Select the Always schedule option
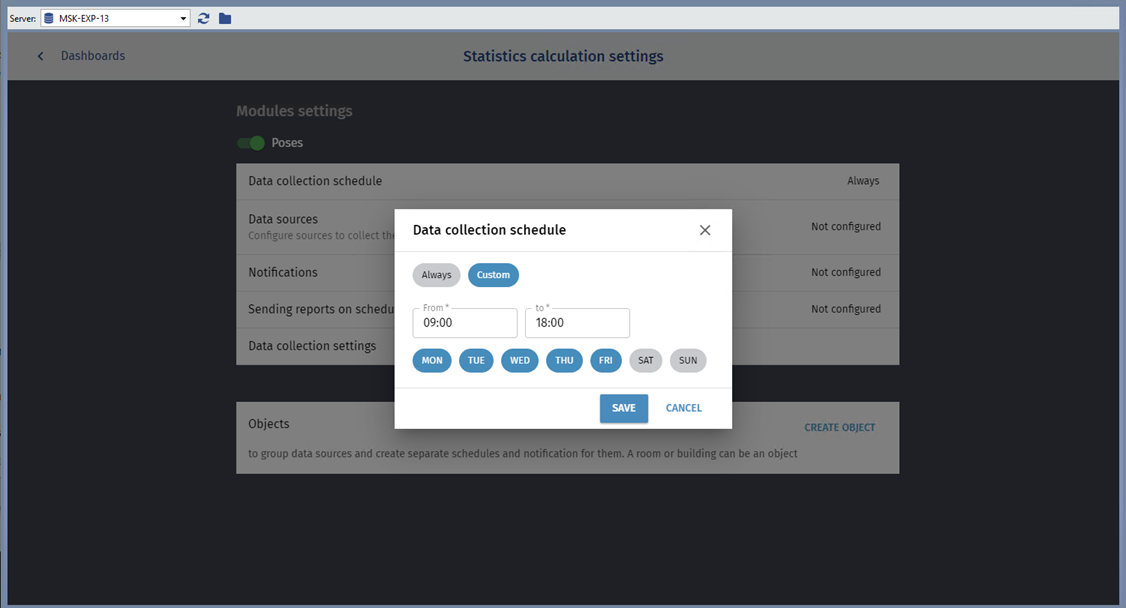The width and height of the screenshot is (1126, 608). (436, 275)
